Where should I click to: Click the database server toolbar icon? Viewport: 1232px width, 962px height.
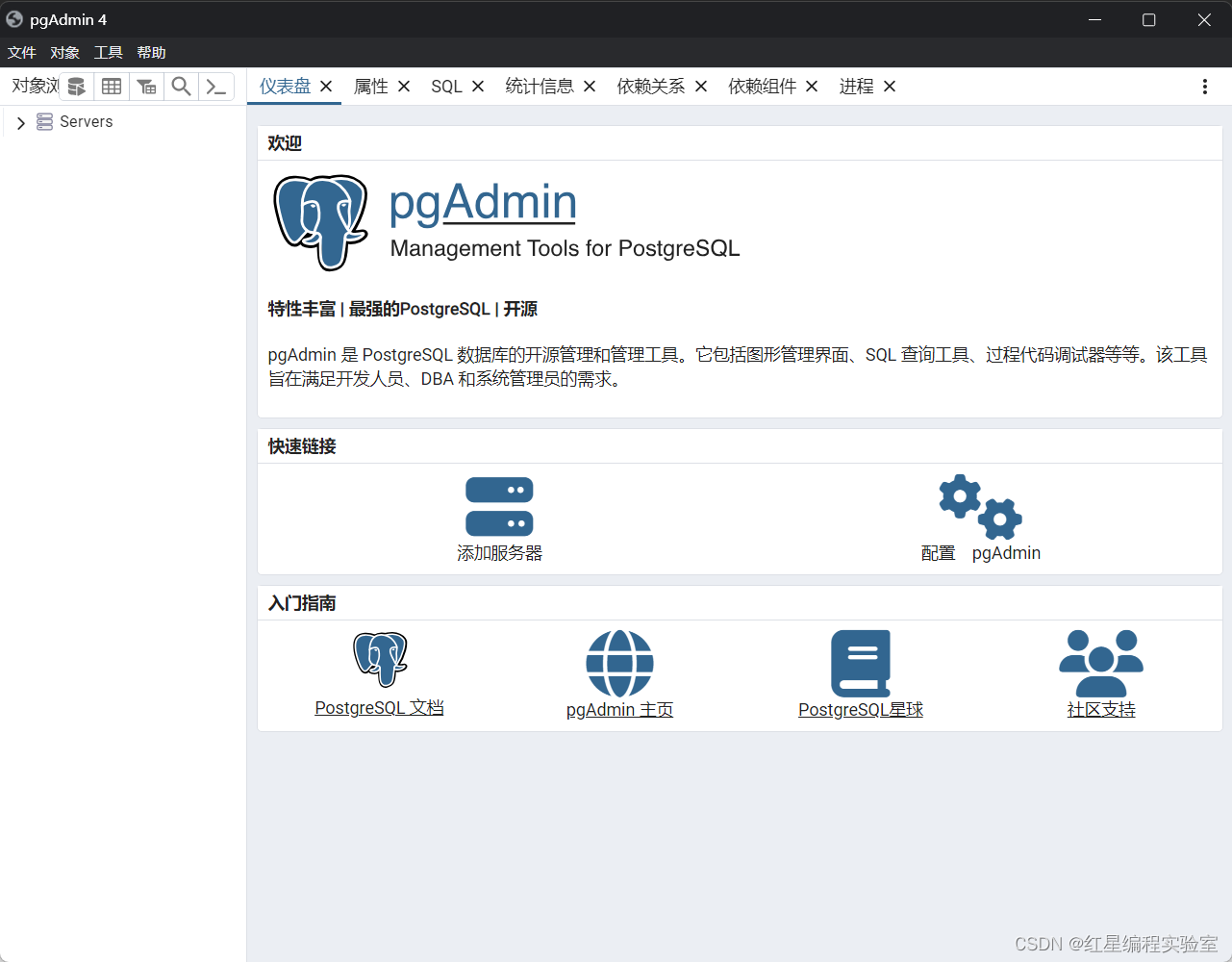coord(77,87)
